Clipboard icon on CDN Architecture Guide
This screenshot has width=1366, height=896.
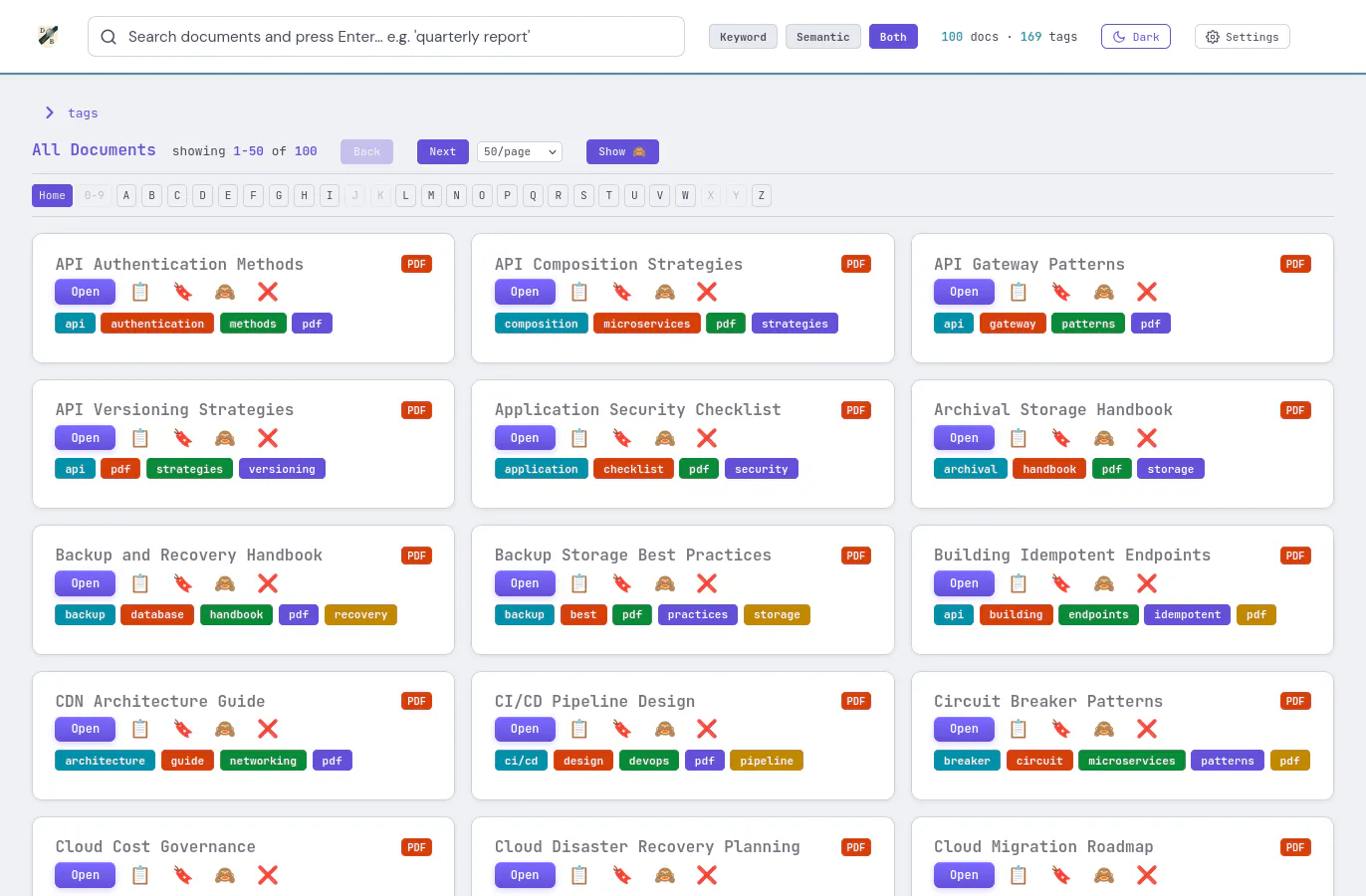point(140,729)
